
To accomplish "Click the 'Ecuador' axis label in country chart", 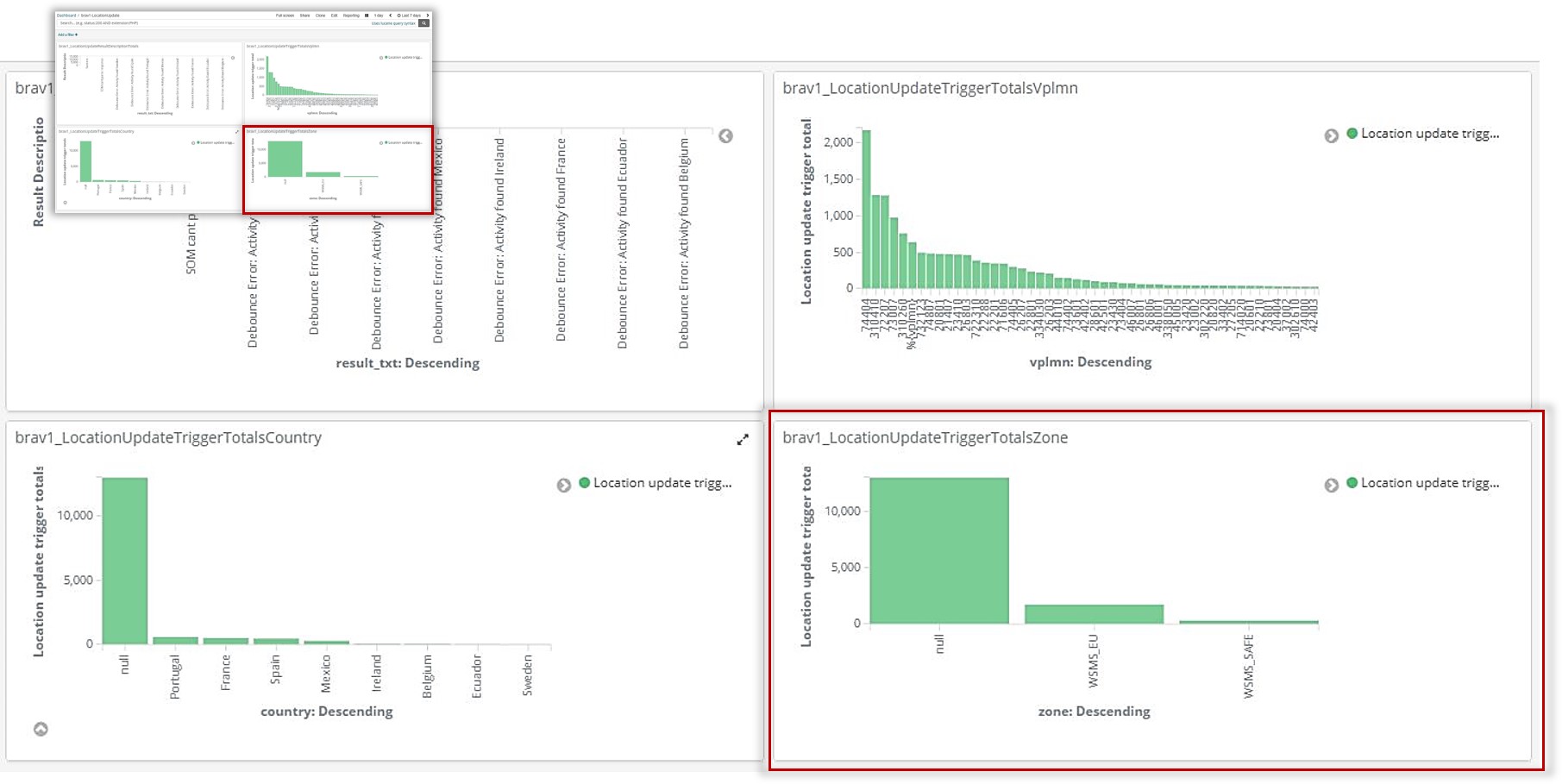I will [477, 675].
